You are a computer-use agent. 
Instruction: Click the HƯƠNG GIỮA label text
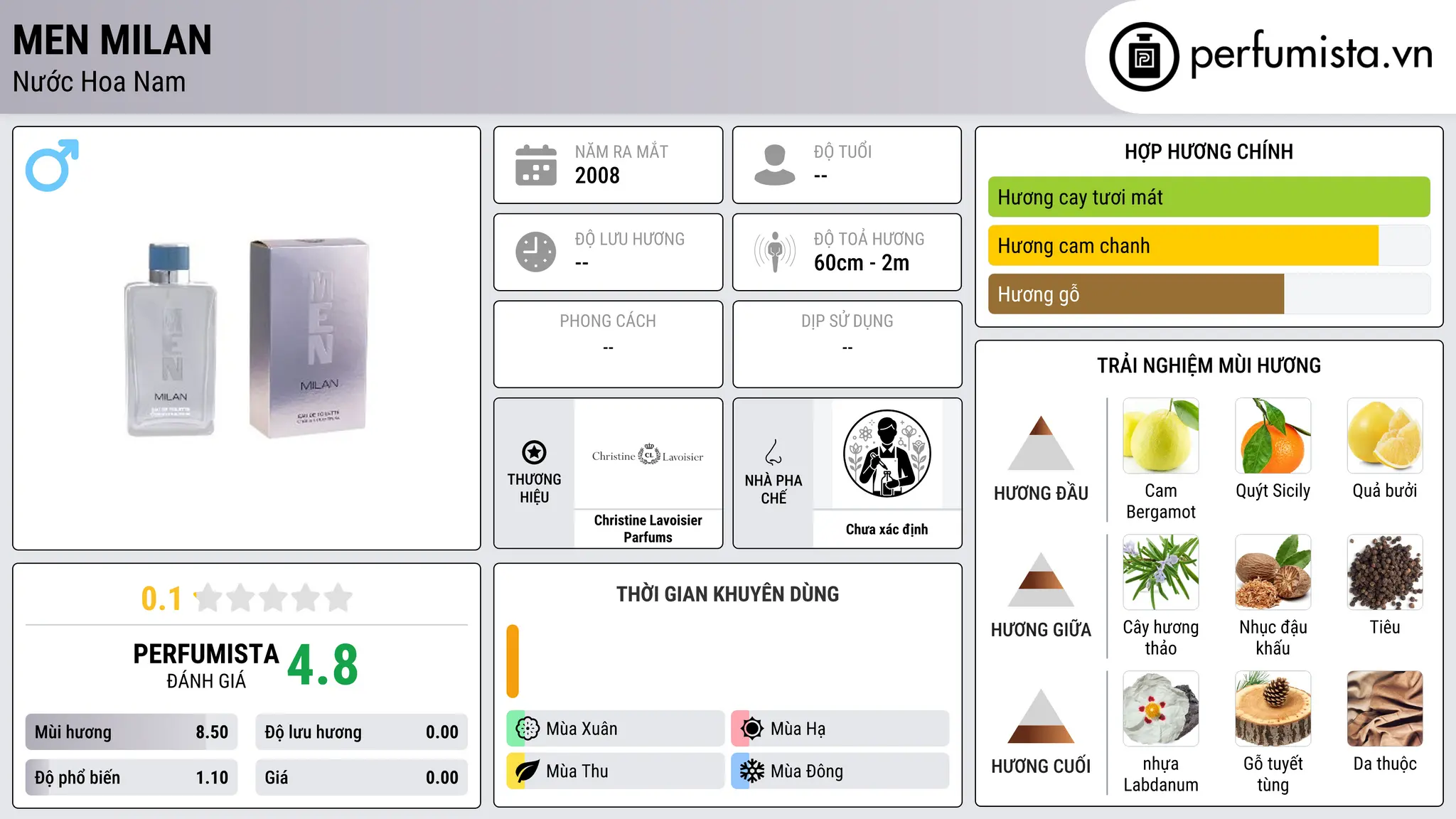[x=1041, y=630]
